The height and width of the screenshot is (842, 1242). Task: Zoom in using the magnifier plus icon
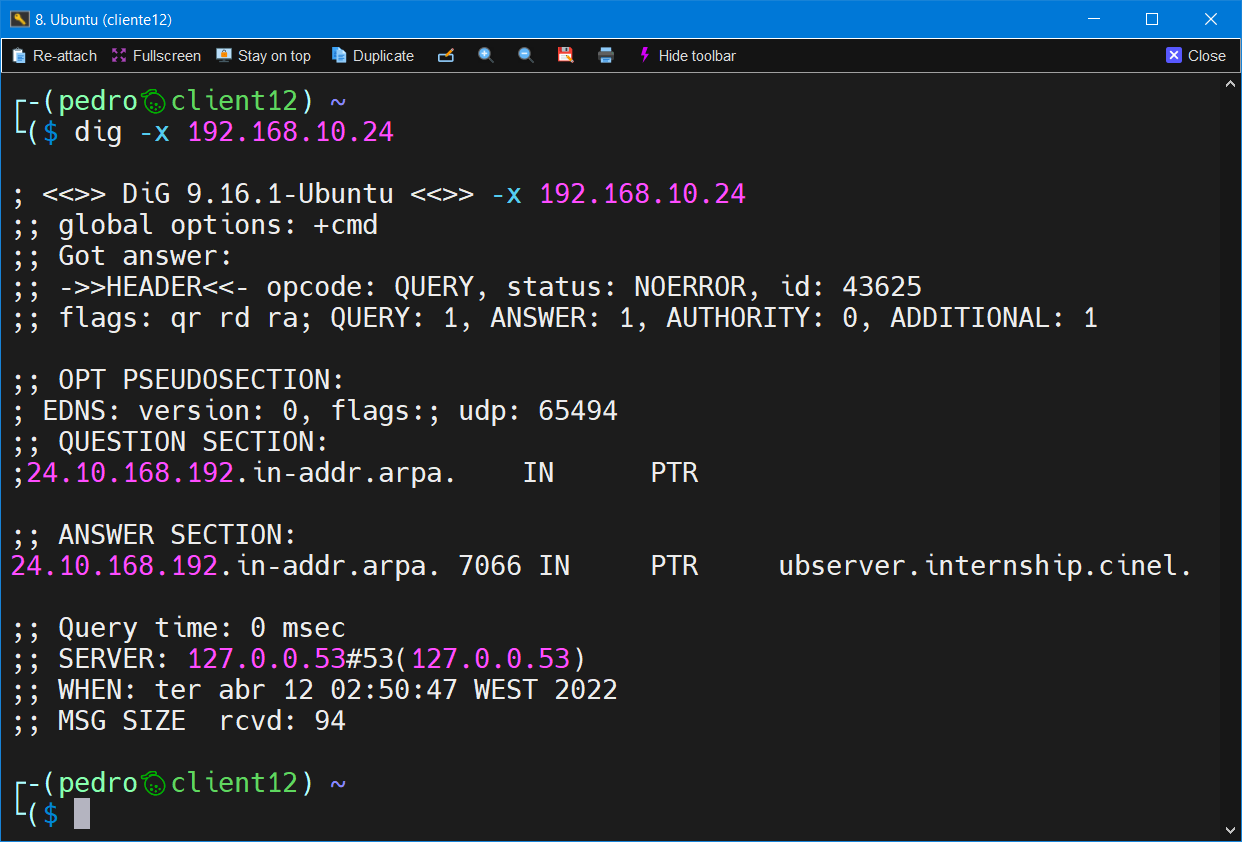(486, 56)
